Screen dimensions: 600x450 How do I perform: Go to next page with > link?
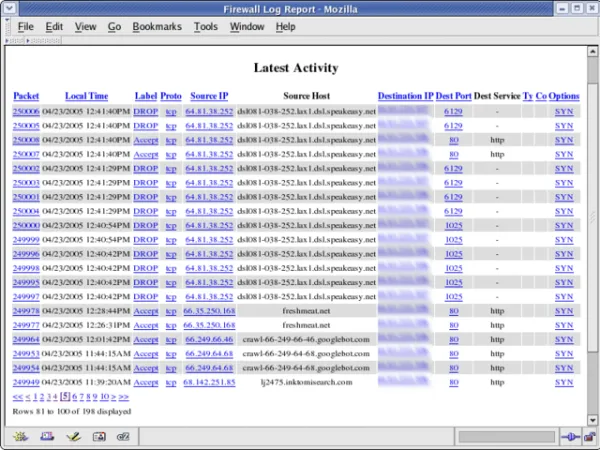coord(113,397)
